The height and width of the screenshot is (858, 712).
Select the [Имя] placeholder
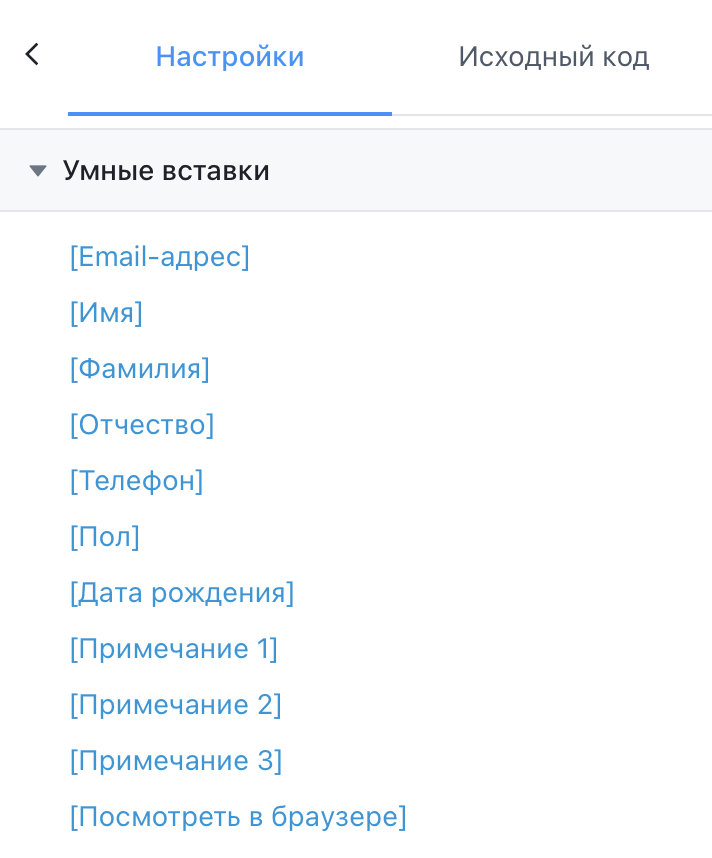pos(105,313)
